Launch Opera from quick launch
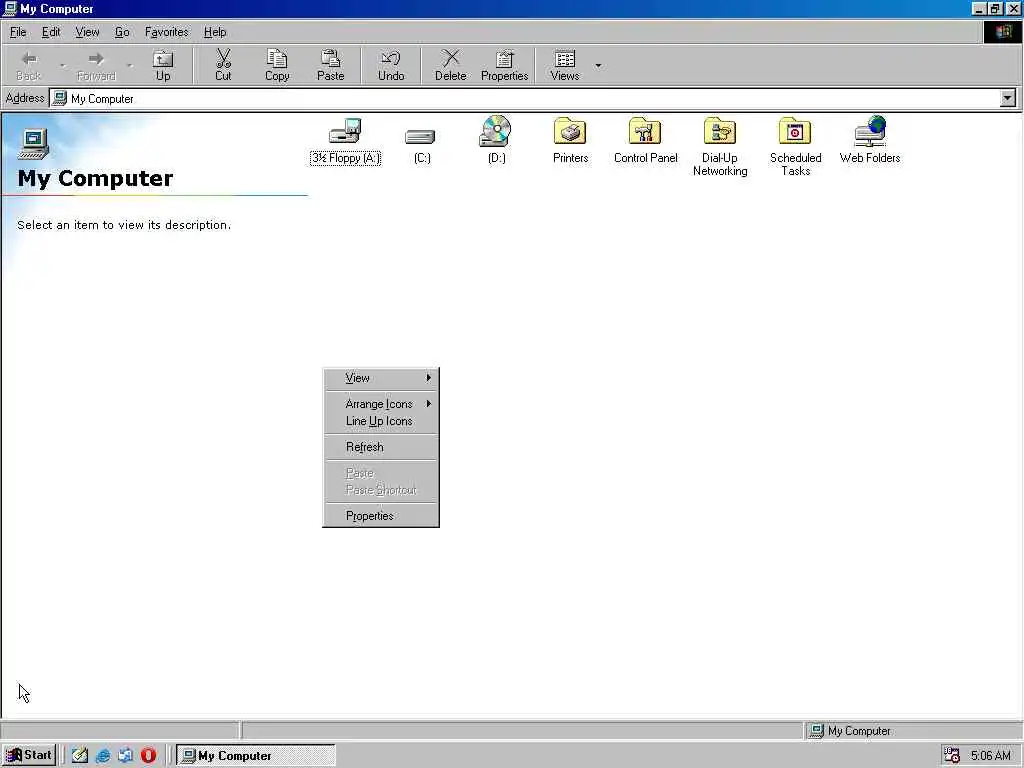1024x768 pixels. click(x=148, y=756)
